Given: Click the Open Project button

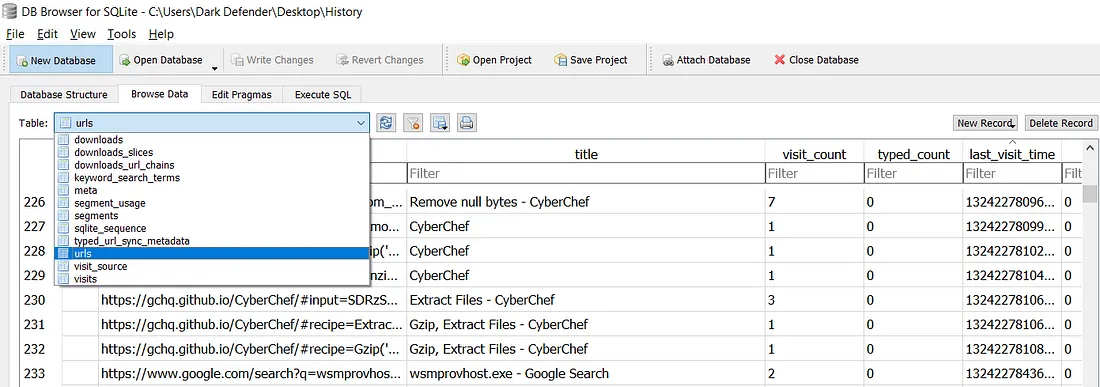Looking at the screenshot, I should pyautogui.click(x=494, y=60).
